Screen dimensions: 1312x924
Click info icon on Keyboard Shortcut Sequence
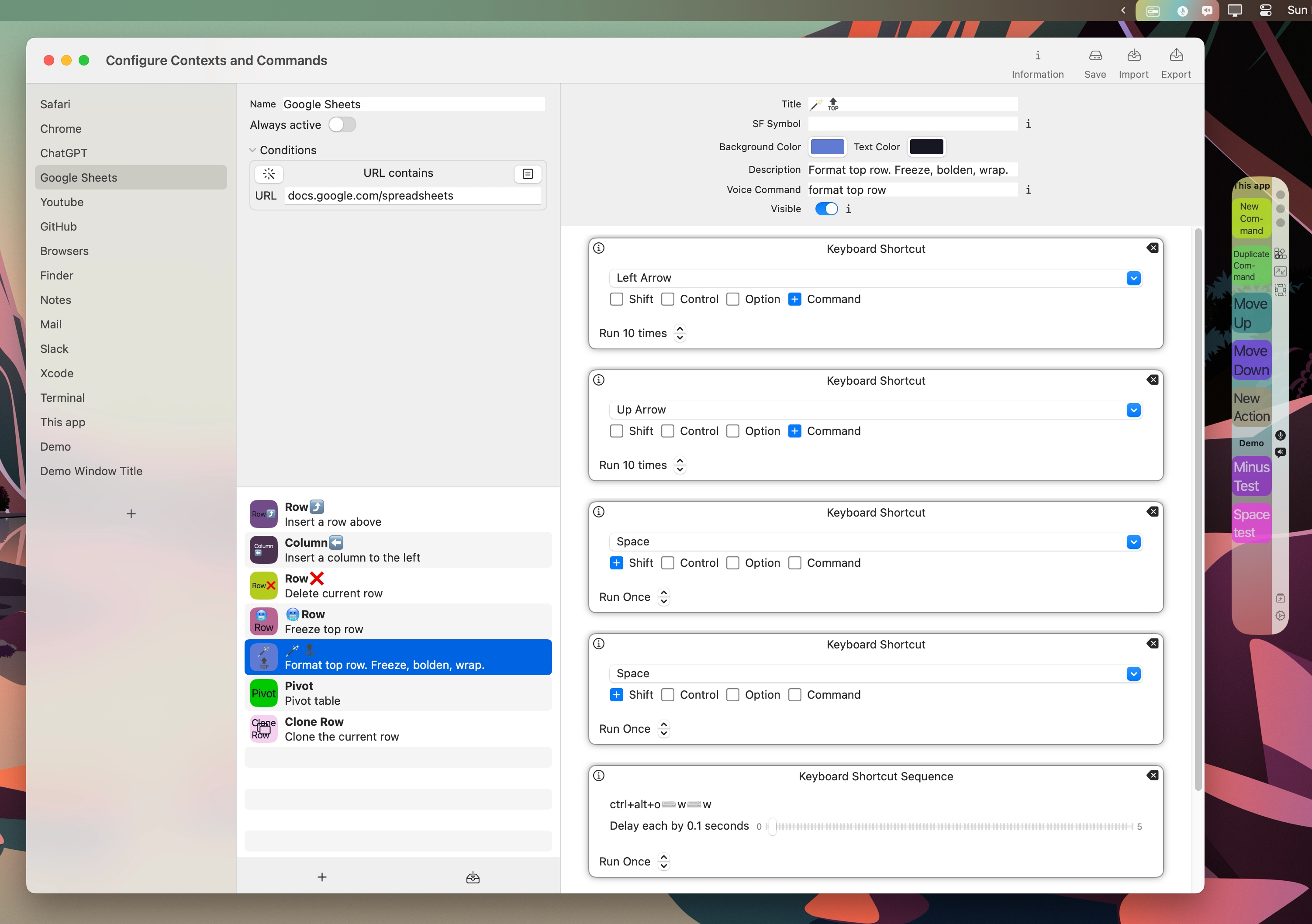598,776
